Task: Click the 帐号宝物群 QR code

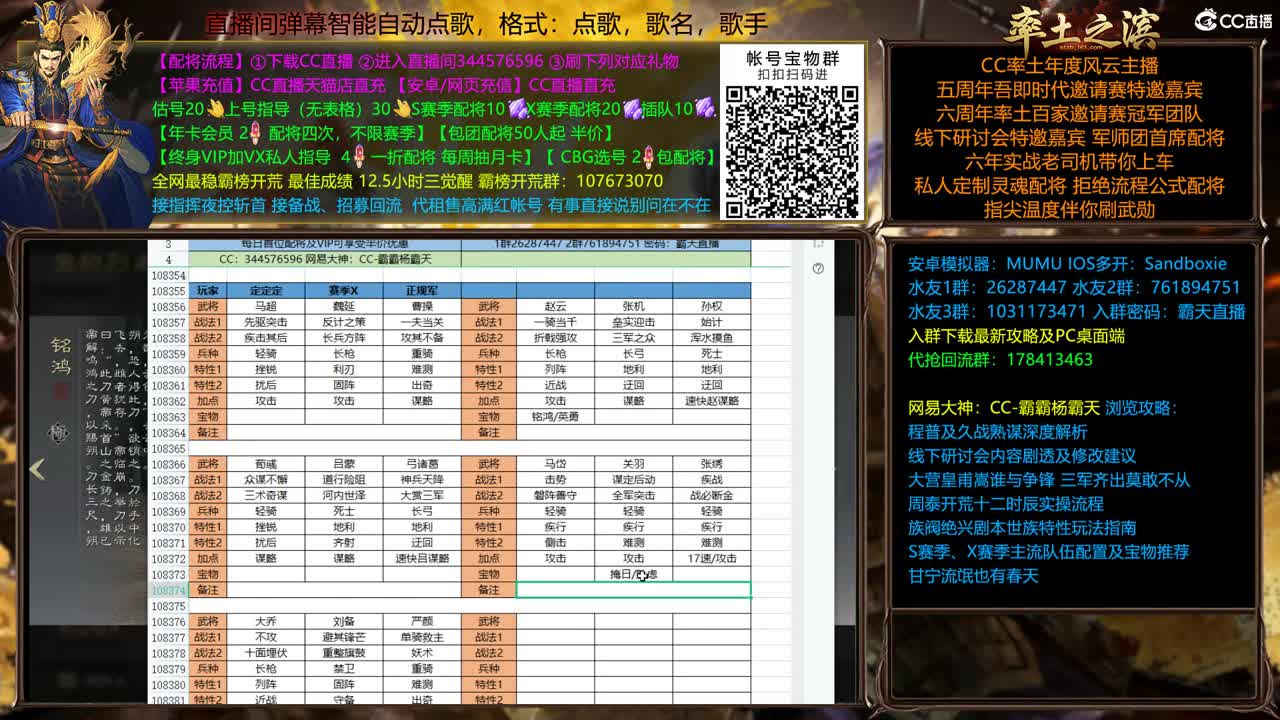Action: (792, 152)
